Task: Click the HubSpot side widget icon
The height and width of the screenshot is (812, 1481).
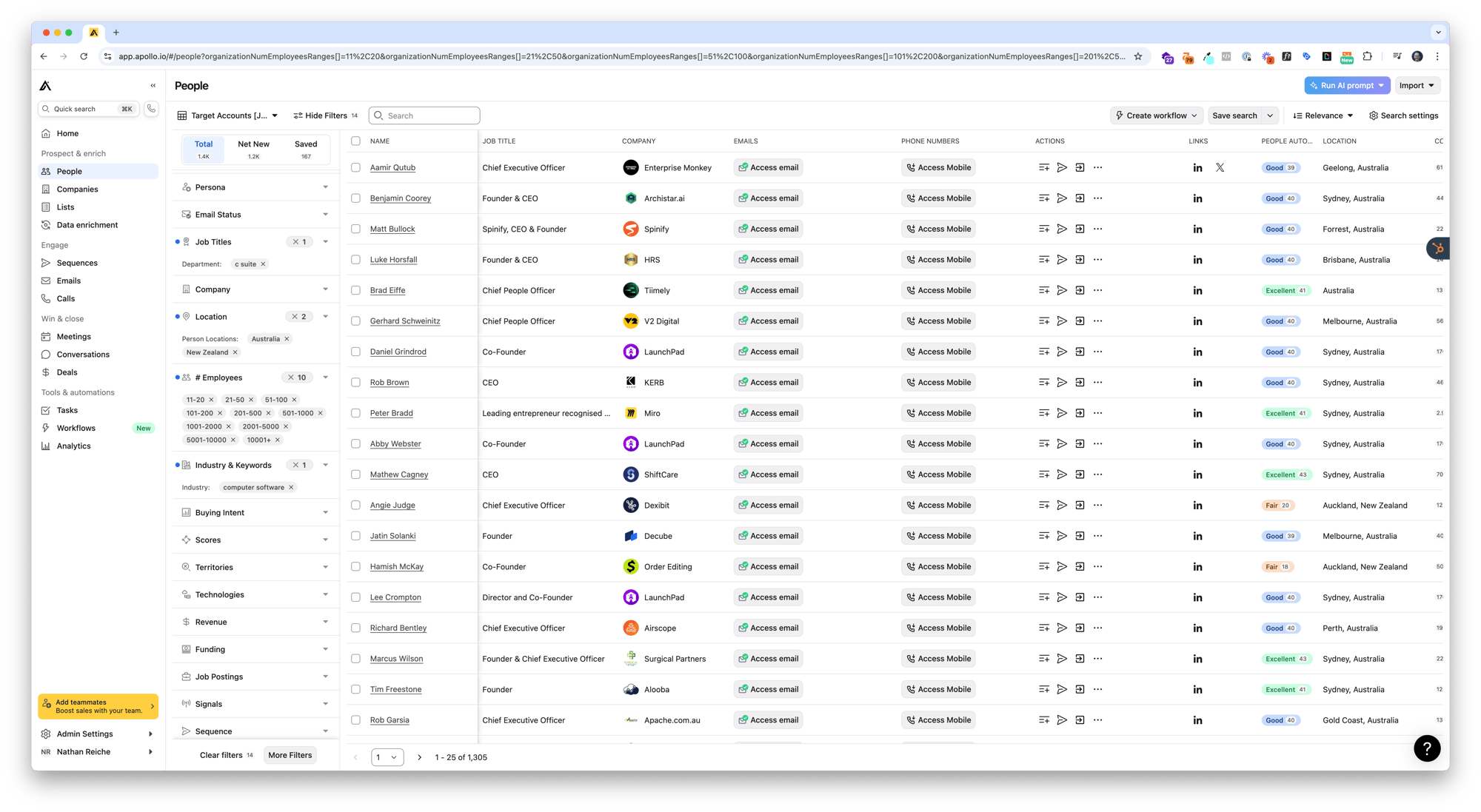Action: pyautogui.click(x=1437, y=249)
